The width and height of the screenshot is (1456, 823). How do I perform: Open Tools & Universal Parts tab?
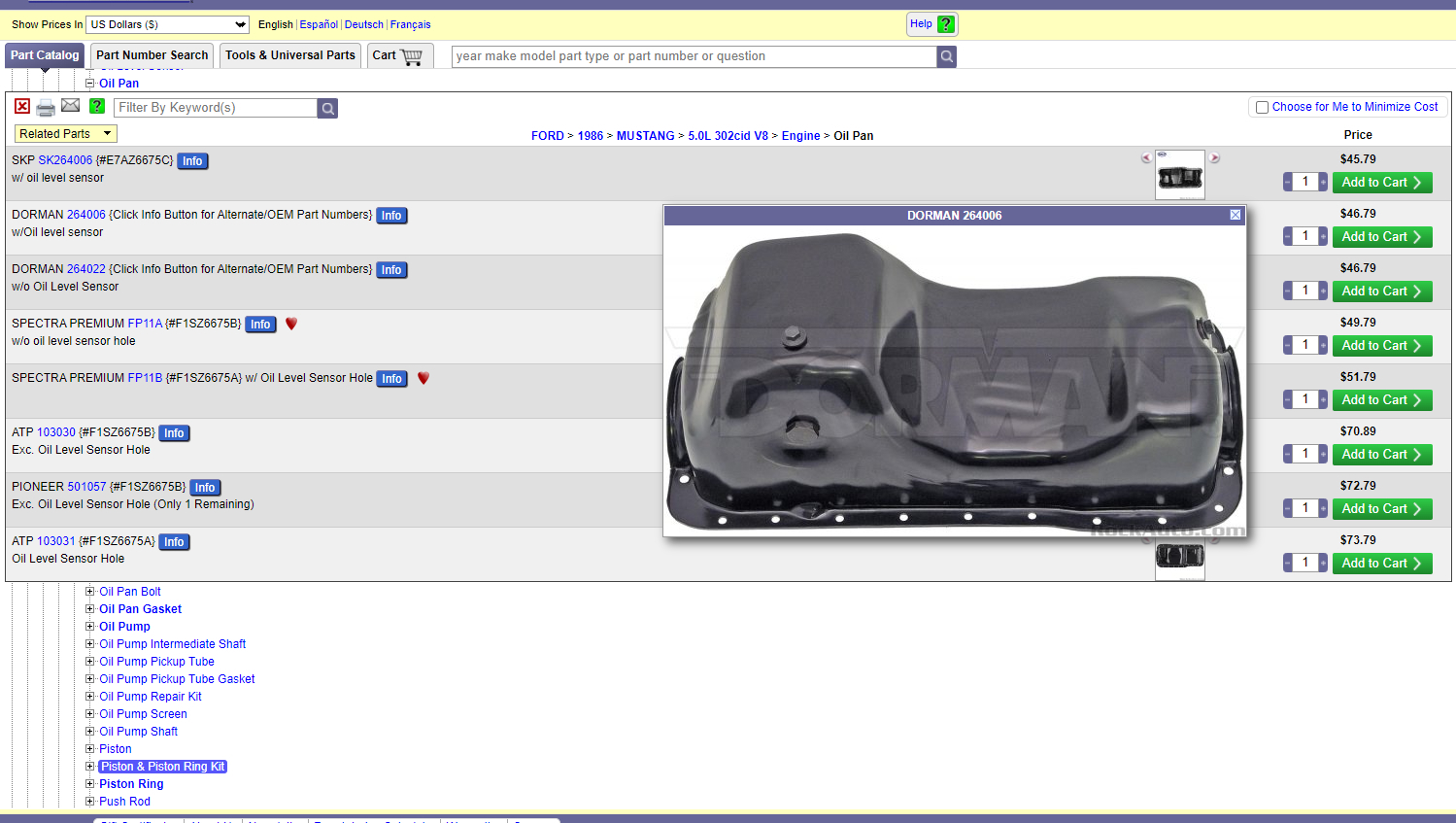[290, 55]
